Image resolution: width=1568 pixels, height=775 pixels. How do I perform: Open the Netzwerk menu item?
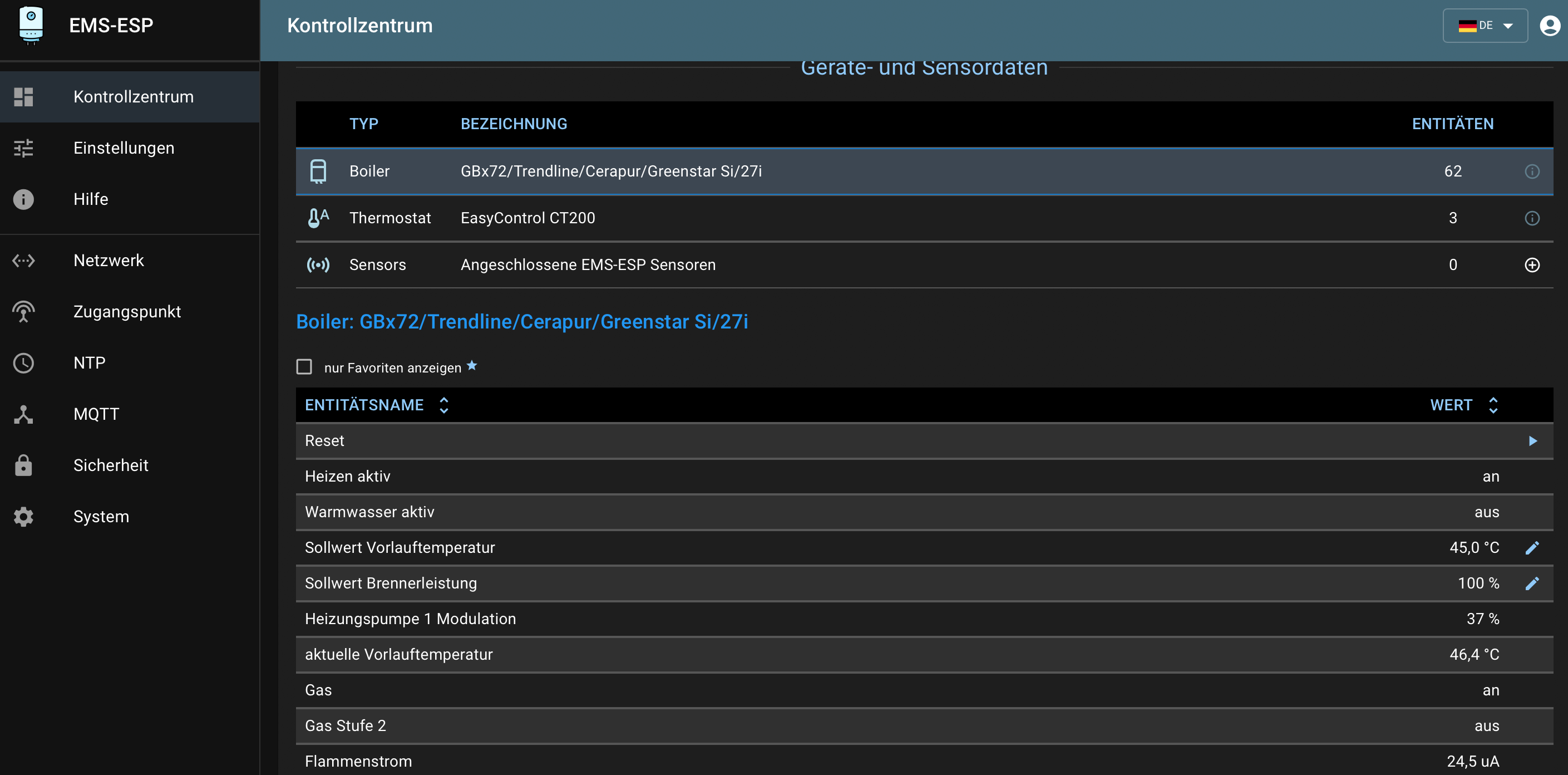point(109,261)
